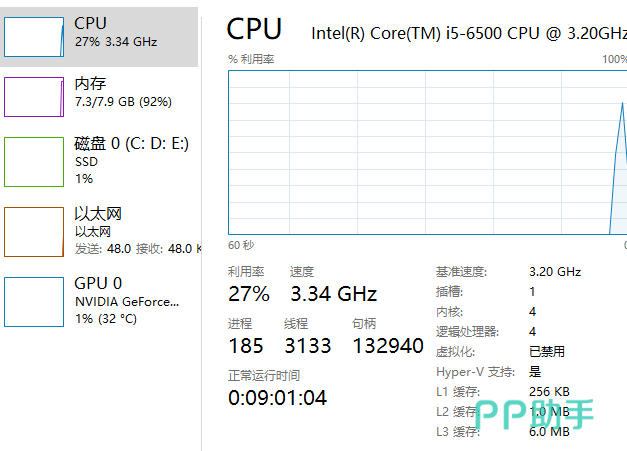The width and height of the screenshot is (627, 451).
Task: Click the orange 以太网 mini-graph thumbnail
Action: tap(34, 232)
